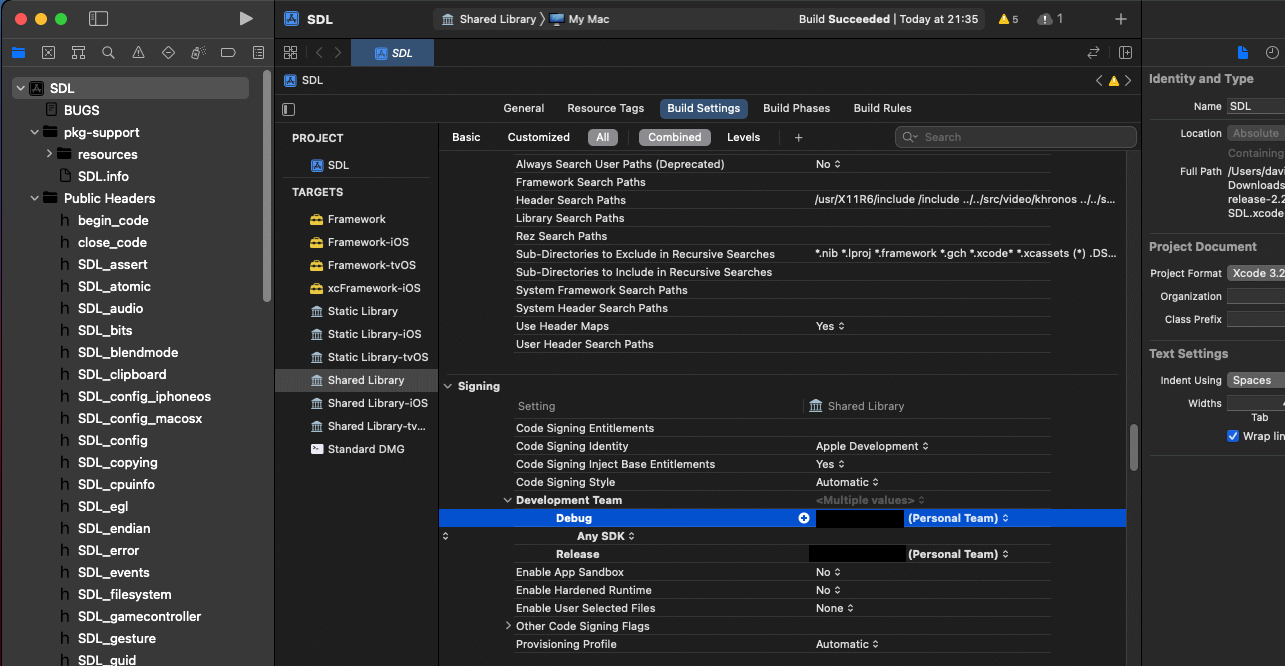This screenshot has width=1285, height=666.
Task: Toggle the navigator sidebar icon
Action: click(98, 19)
